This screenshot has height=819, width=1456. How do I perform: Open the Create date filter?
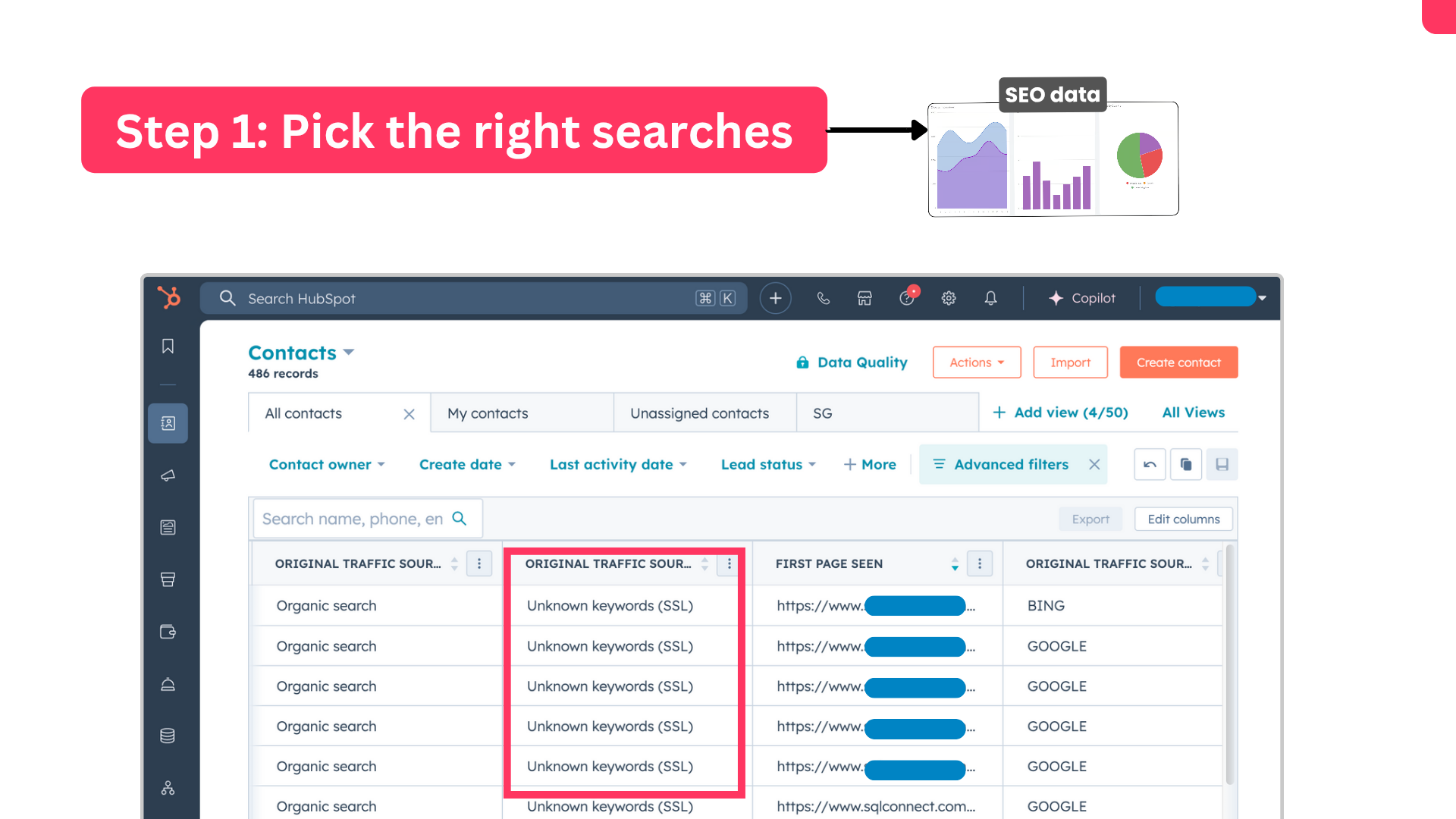[x=467, y=465]
